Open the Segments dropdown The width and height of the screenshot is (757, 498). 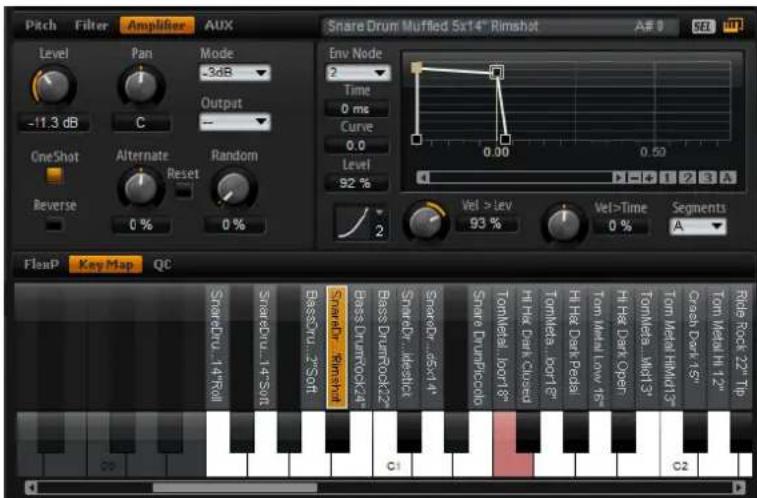698,226
